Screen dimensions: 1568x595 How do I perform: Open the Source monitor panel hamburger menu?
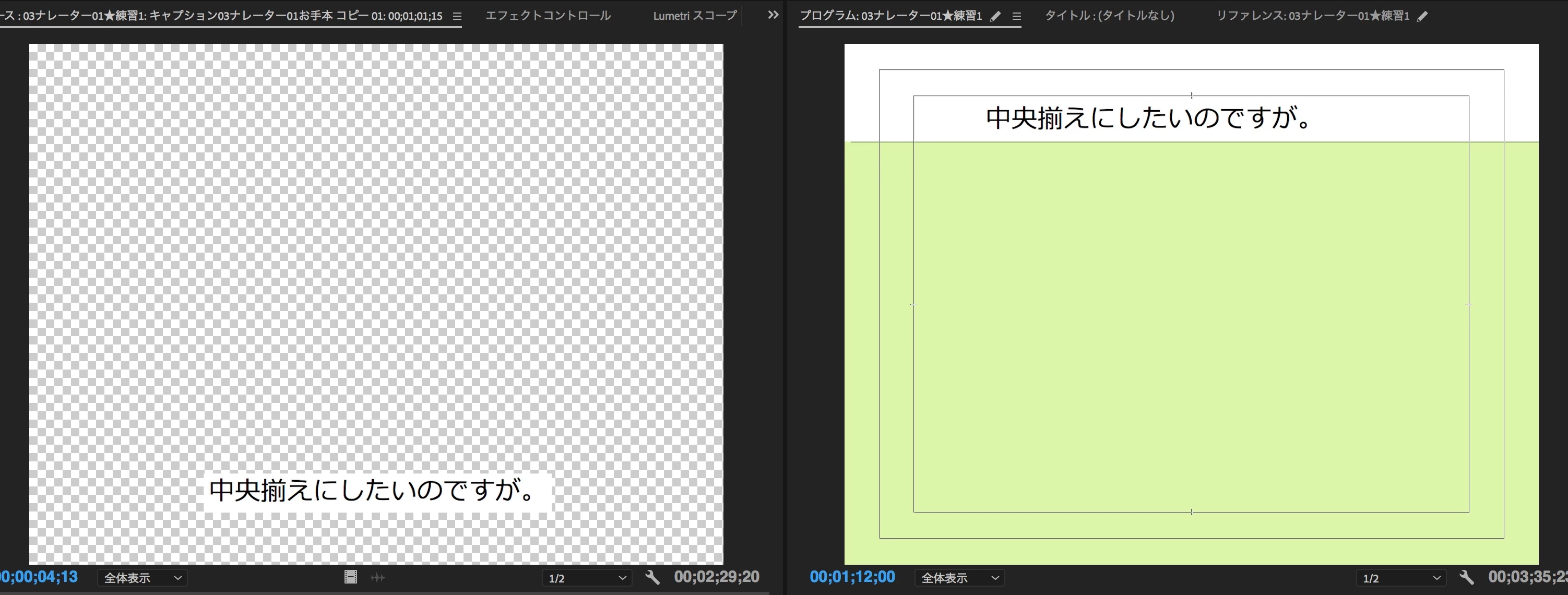[x=457, y=16]
